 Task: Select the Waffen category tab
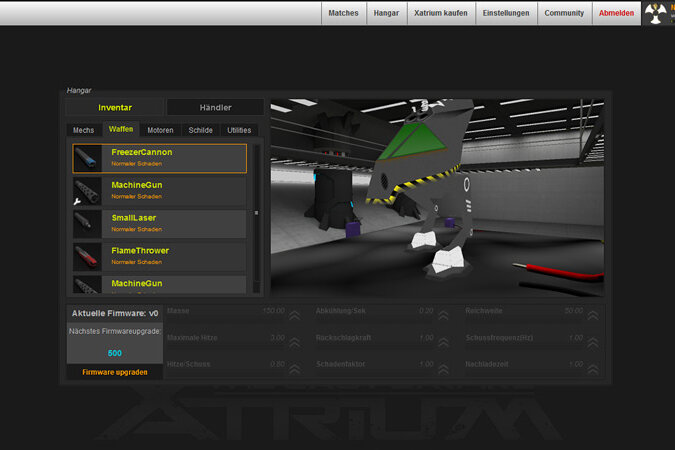pos(121,129)
